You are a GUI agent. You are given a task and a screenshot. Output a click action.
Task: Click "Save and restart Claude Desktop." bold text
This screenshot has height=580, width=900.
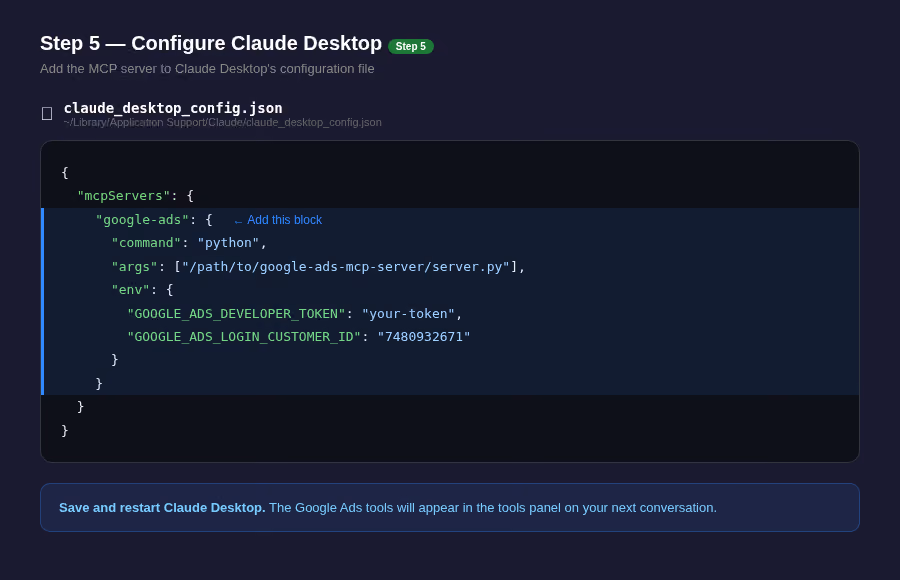tap(162, 508)
